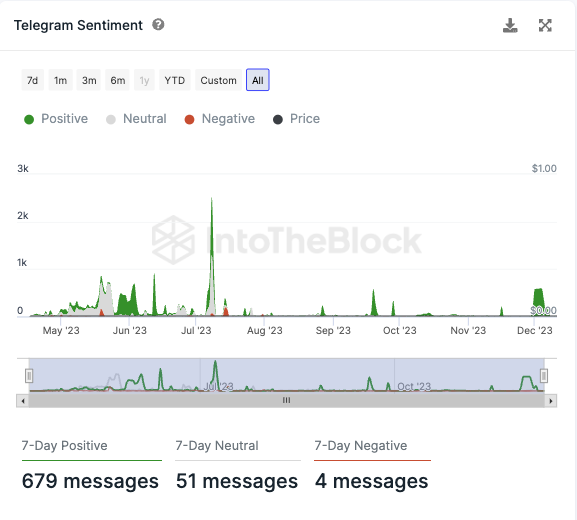Switch to the 6m time range

(x=118, y=80)
